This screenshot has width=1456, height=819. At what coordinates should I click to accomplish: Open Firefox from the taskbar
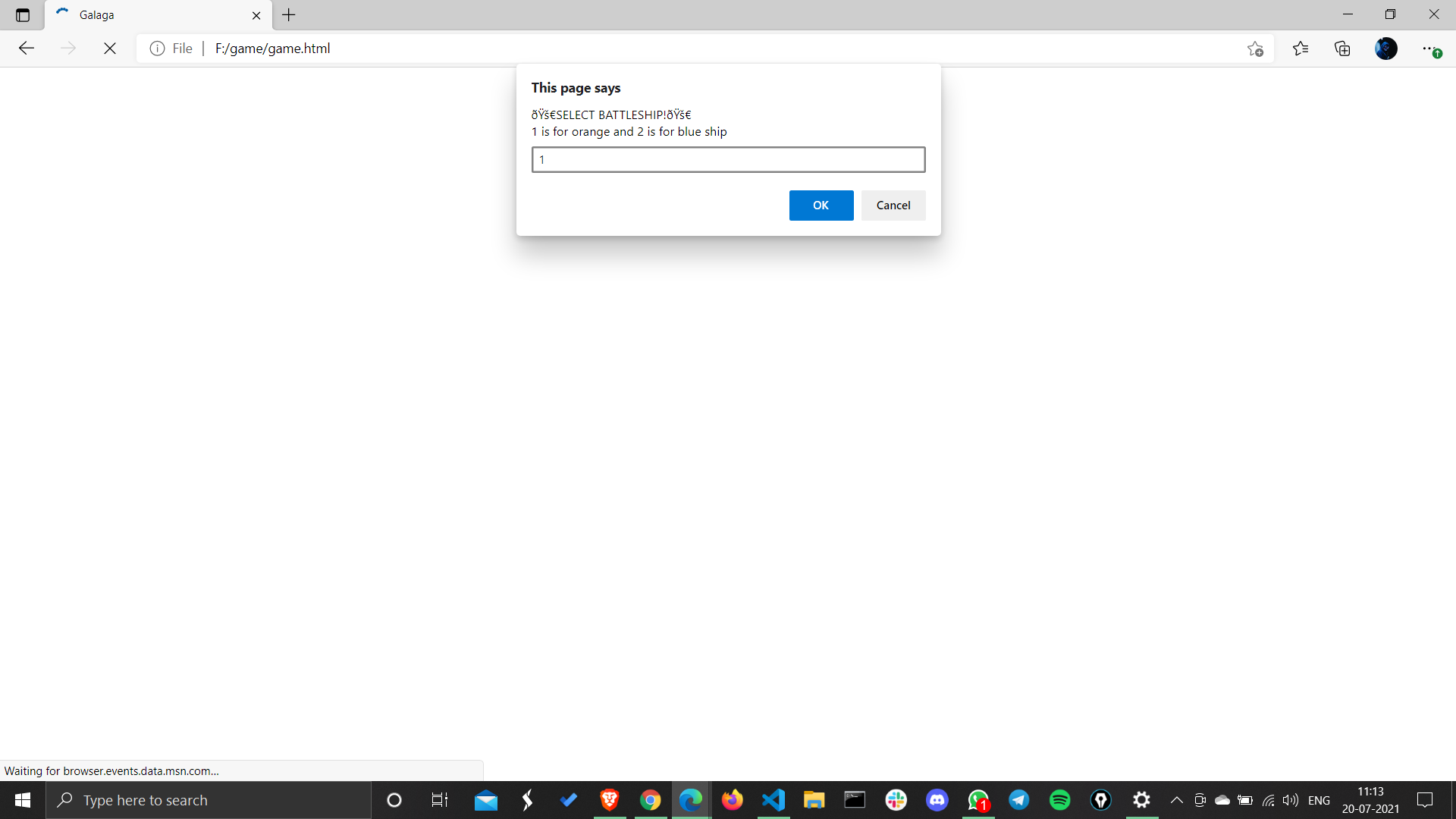click(733, 800)
